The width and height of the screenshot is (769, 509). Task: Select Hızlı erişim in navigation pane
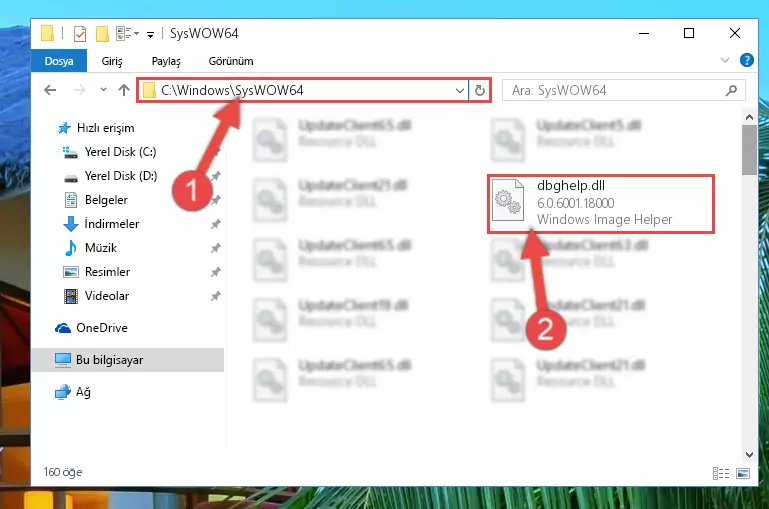[x=105, y=128]
